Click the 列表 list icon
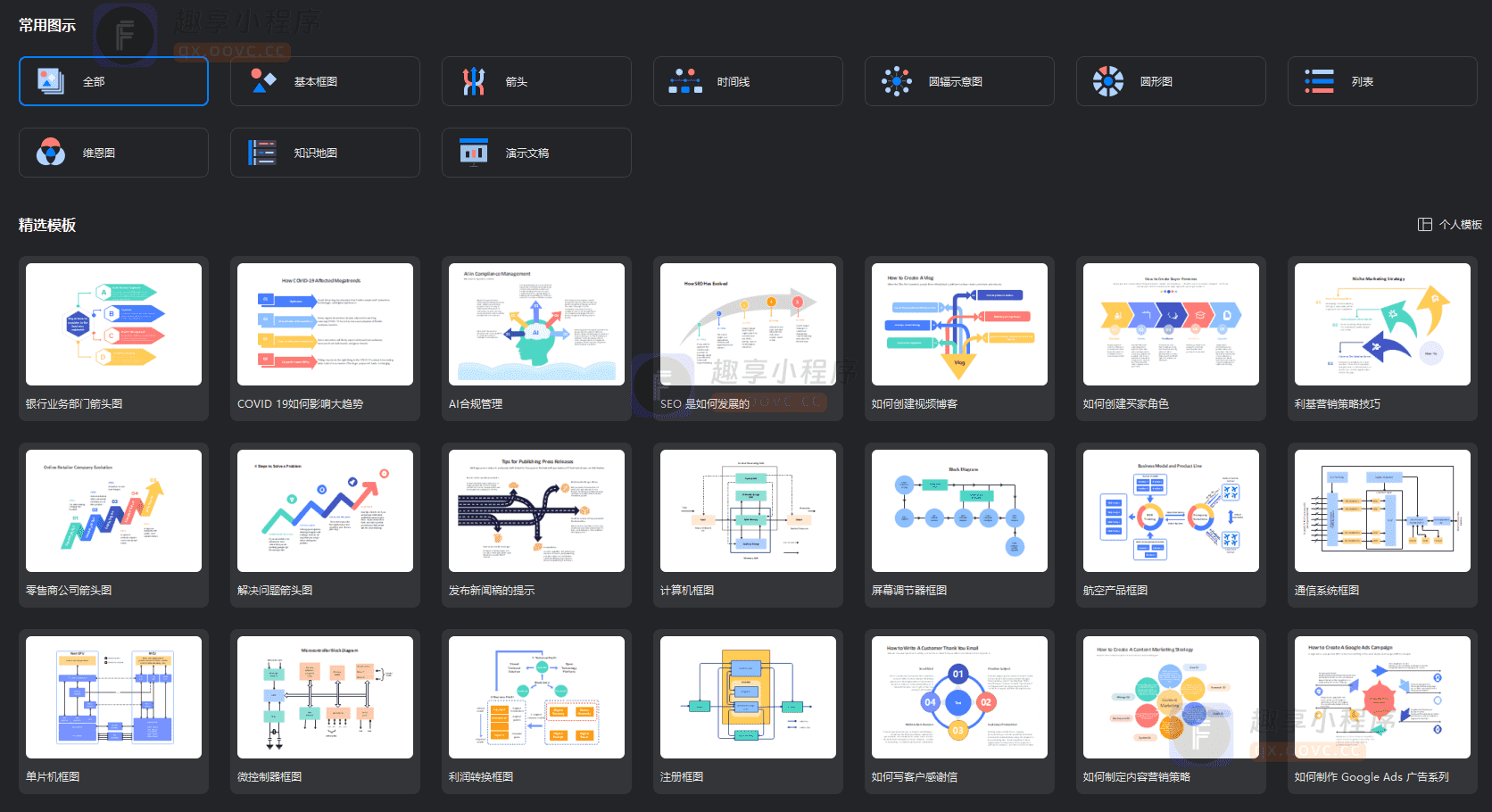The image size is (1492, 812). 1320,81
